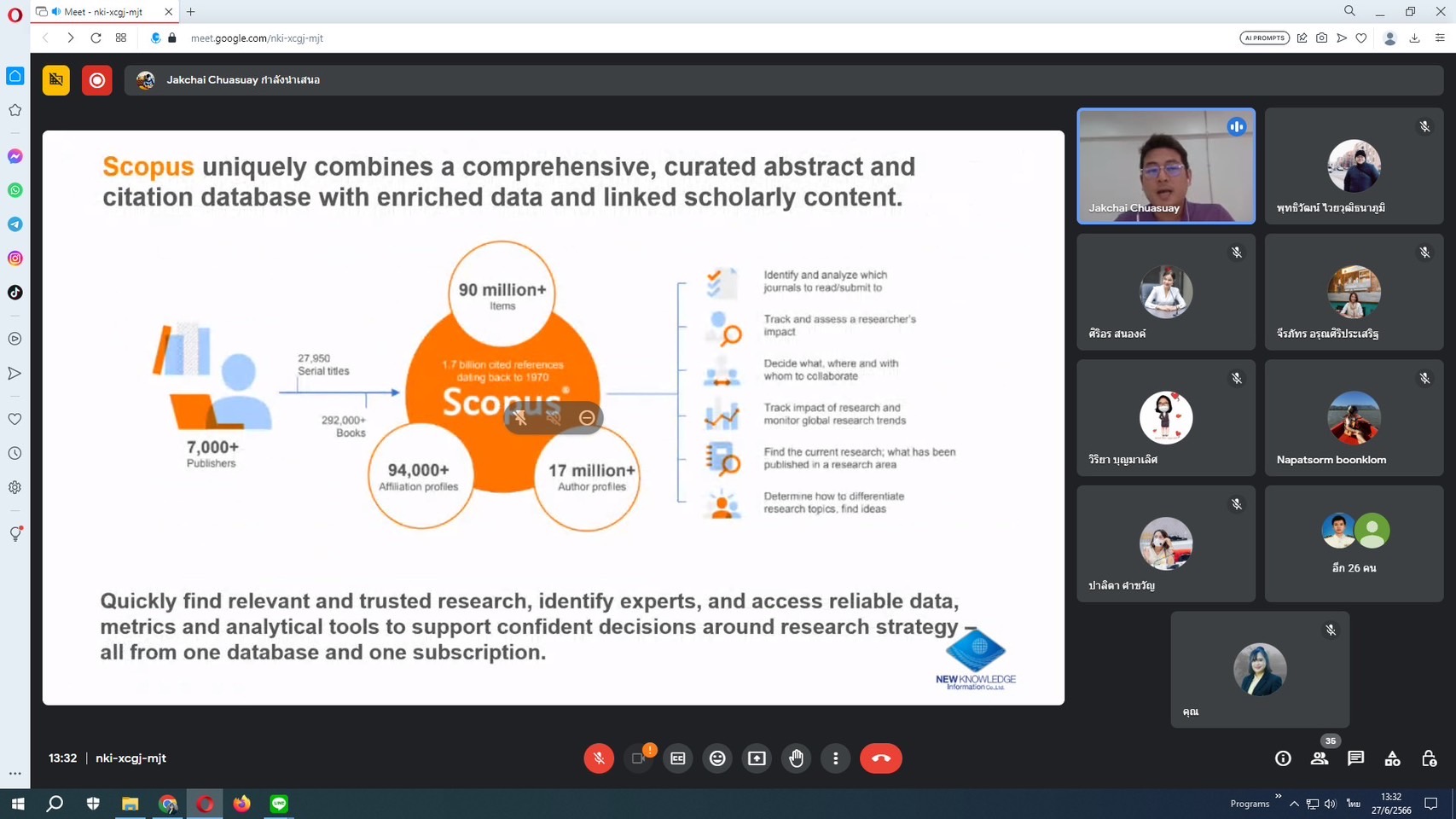Open the emoji reactions button
1456x819 pixels.
point(717,758)
